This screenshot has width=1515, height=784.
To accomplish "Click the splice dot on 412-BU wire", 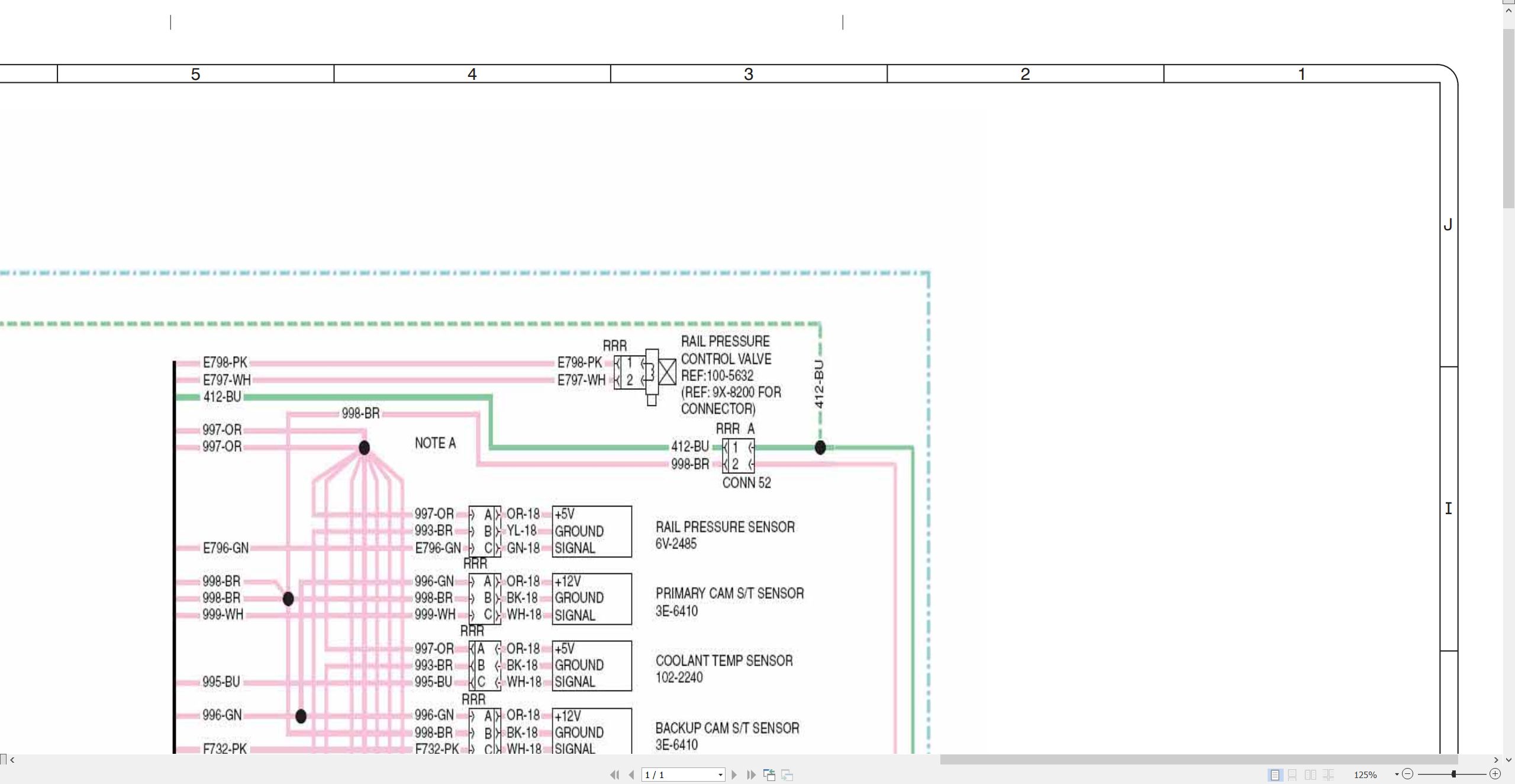I will click(820, 447).
